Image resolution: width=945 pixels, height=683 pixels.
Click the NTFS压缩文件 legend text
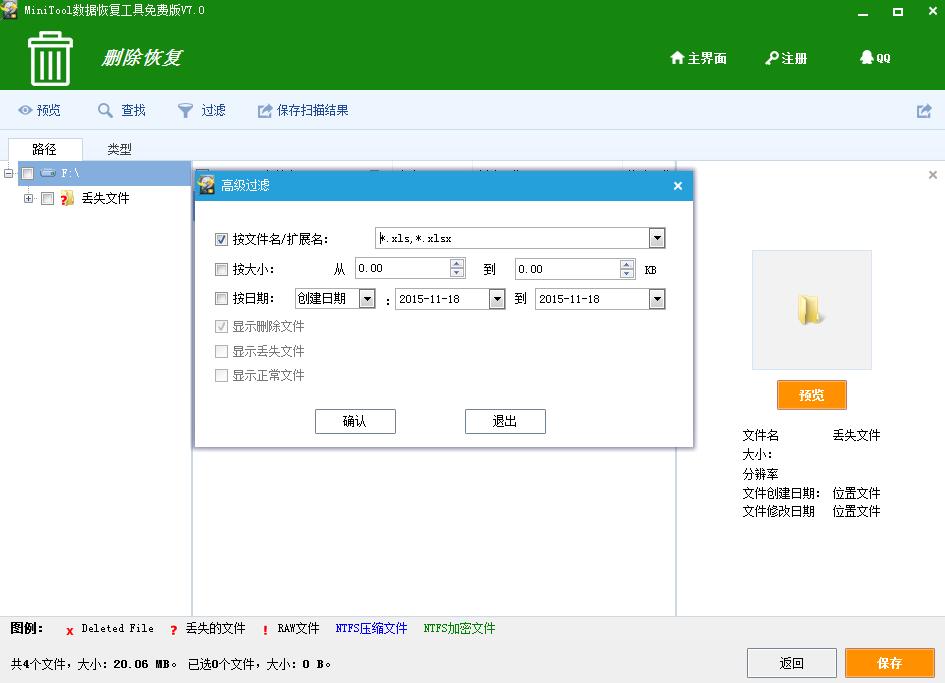[x=371, y=628]
